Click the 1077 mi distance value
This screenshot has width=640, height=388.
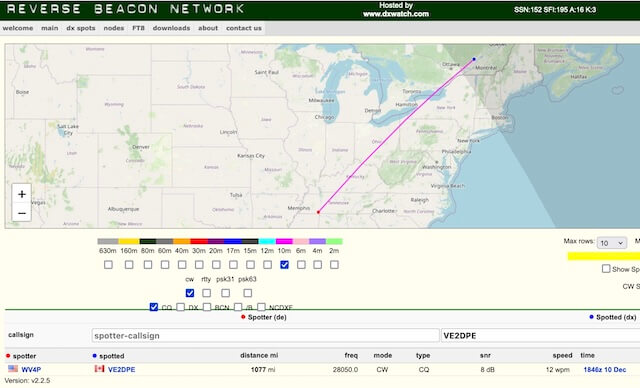(x=263, y=369)
